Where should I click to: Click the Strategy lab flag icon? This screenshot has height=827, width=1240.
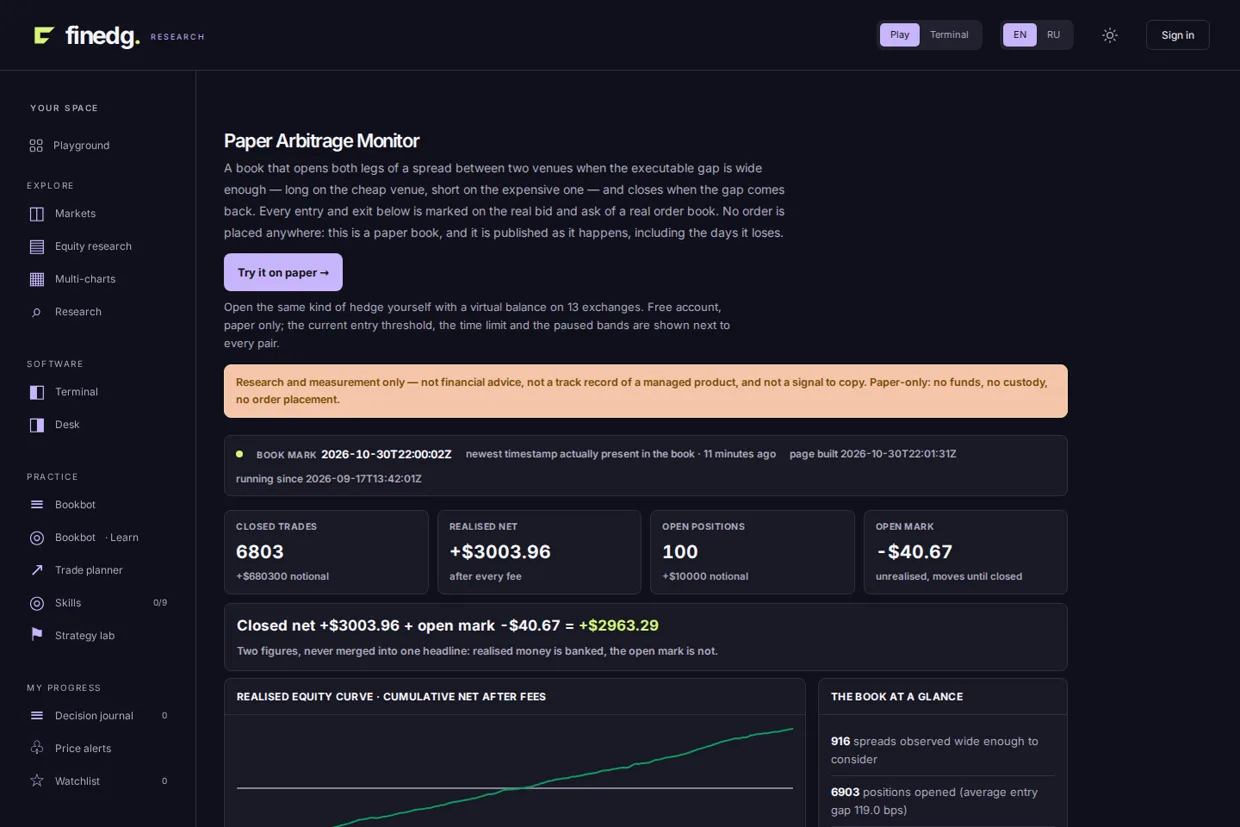click(37, 635)
